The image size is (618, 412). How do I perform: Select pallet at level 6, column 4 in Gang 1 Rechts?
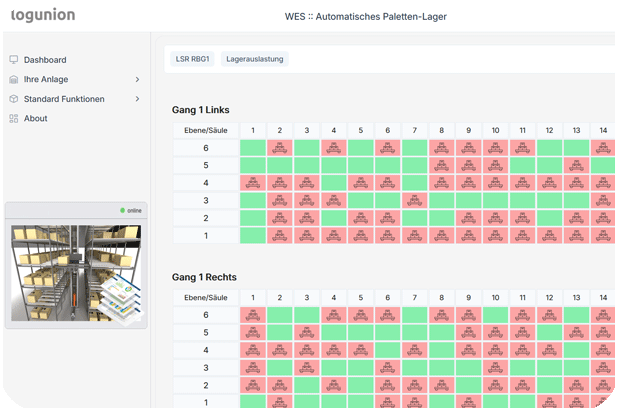coord(334,315)
